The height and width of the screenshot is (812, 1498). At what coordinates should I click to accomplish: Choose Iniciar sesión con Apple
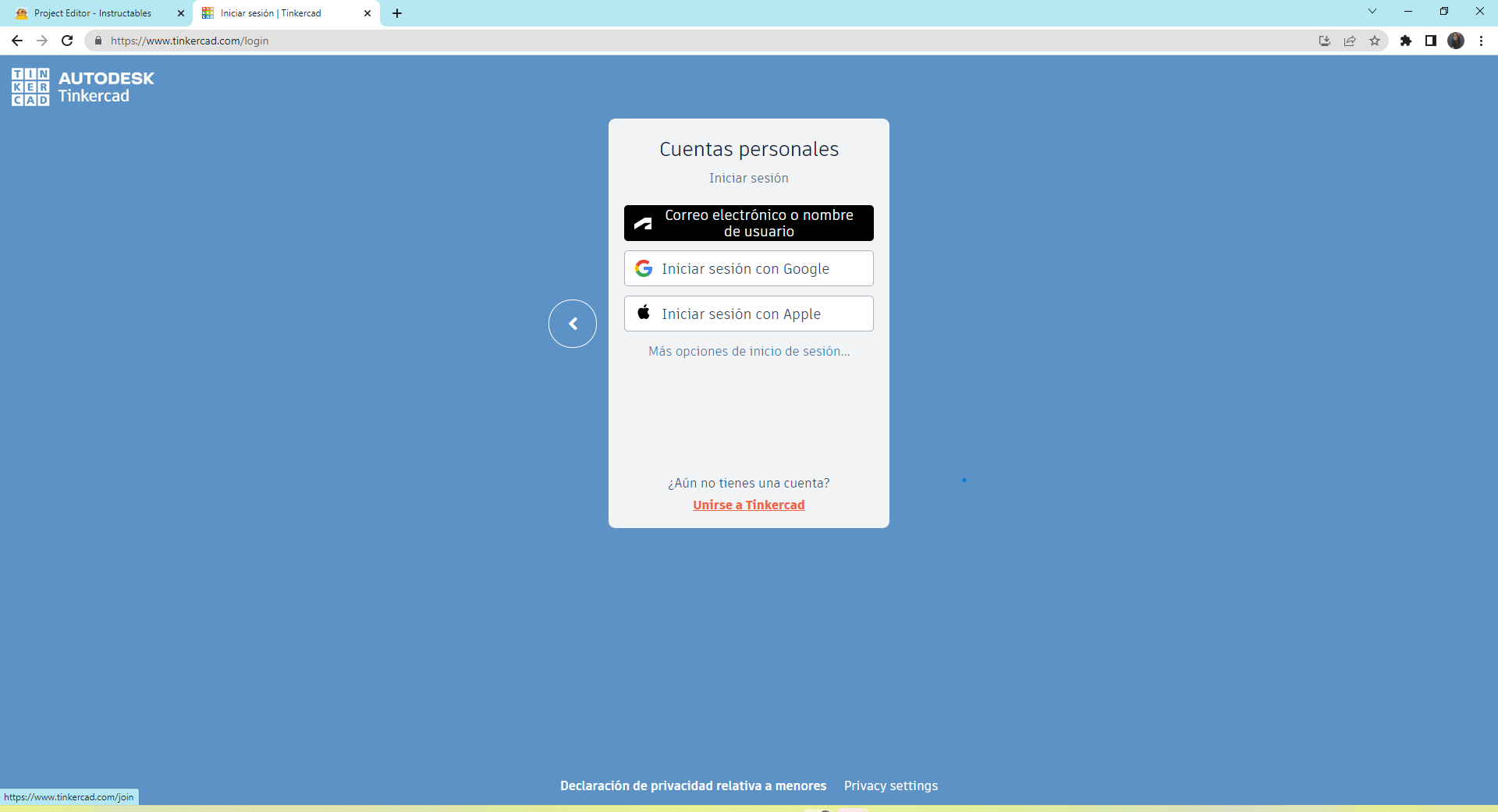pos(749,314)
